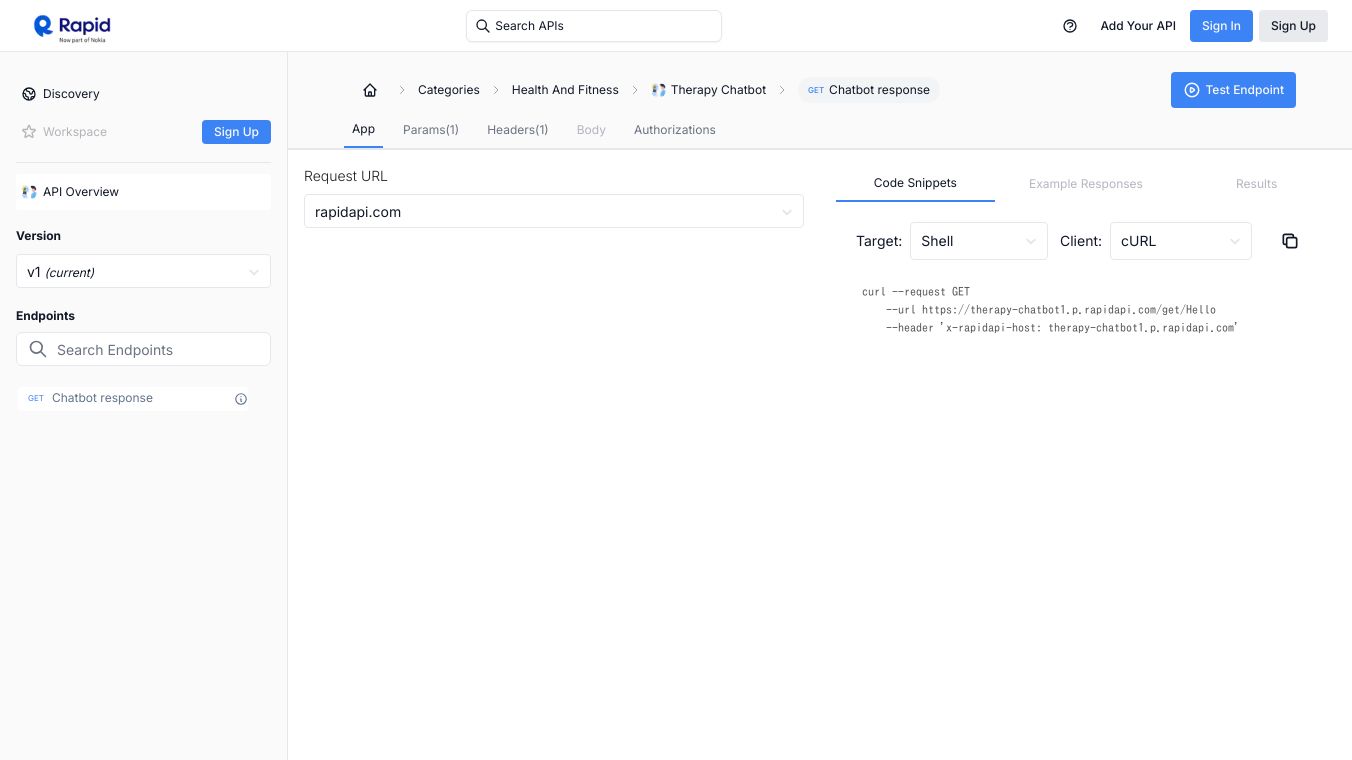1352x760 pixels.
Task: Open the help question mark icon
Action: pyautogui.click(x=1070, y=26)
